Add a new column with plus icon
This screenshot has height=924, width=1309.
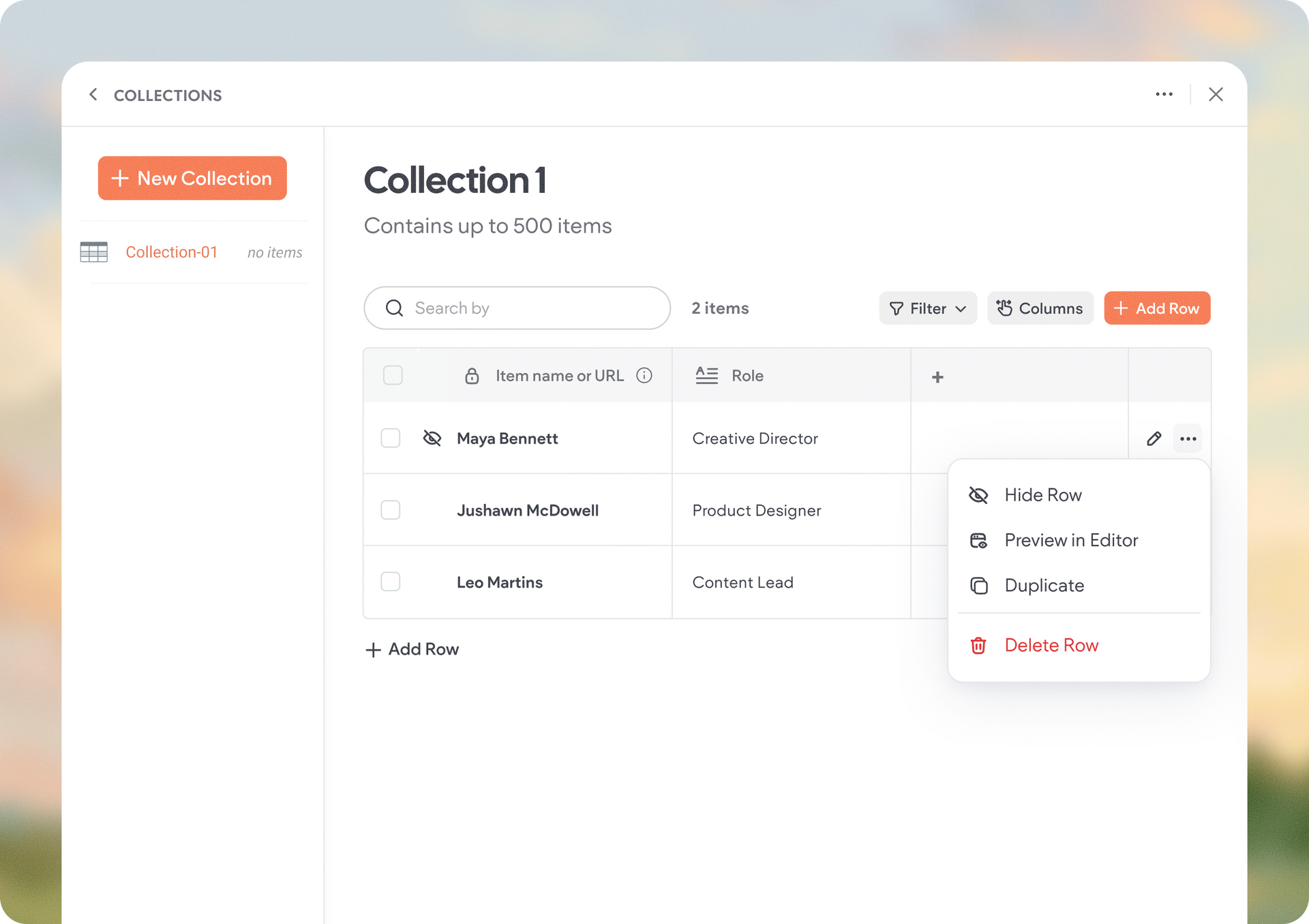(937, 377)
